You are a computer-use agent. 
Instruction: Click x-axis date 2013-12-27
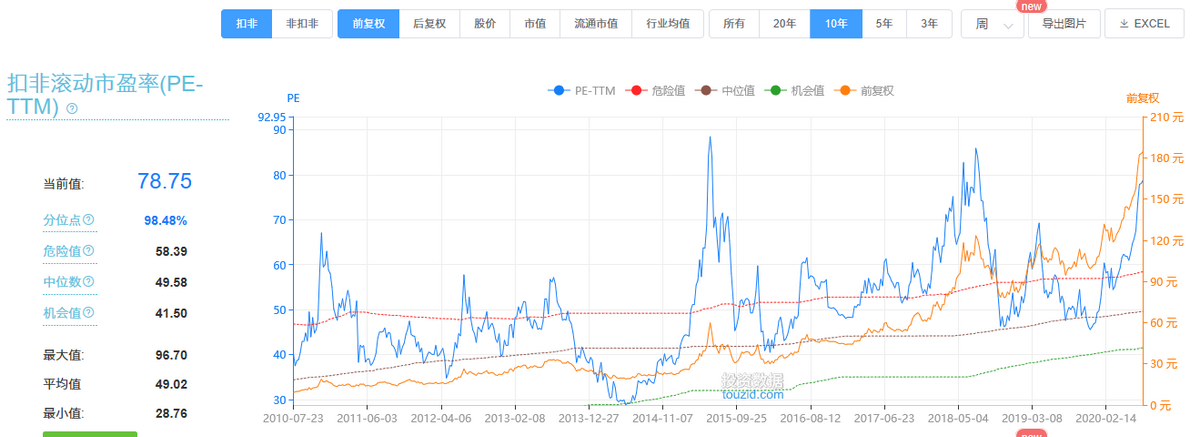pos(588,420)
